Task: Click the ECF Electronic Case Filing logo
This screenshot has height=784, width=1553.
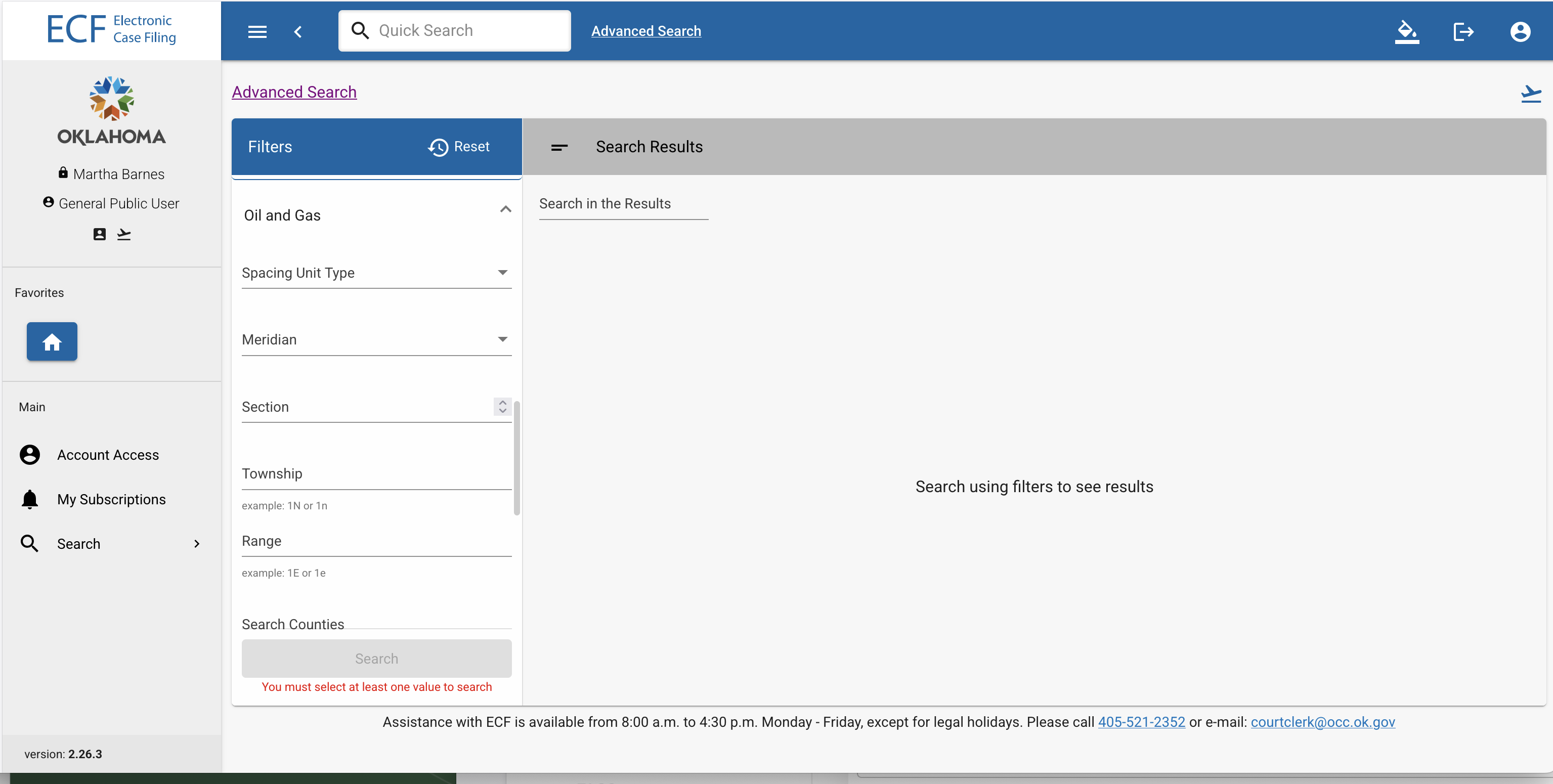Action: pyautogui.click(x=111, y=29)
